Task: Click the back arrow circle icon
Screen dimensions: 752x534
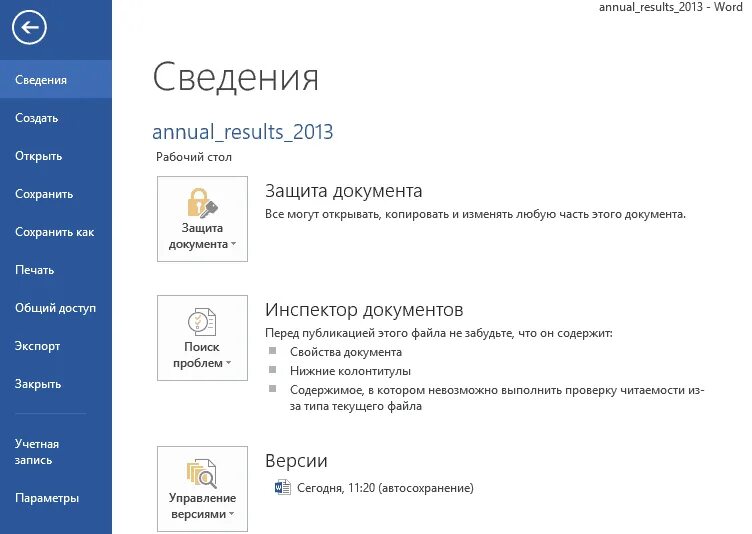Action: [x=29, y=27]
